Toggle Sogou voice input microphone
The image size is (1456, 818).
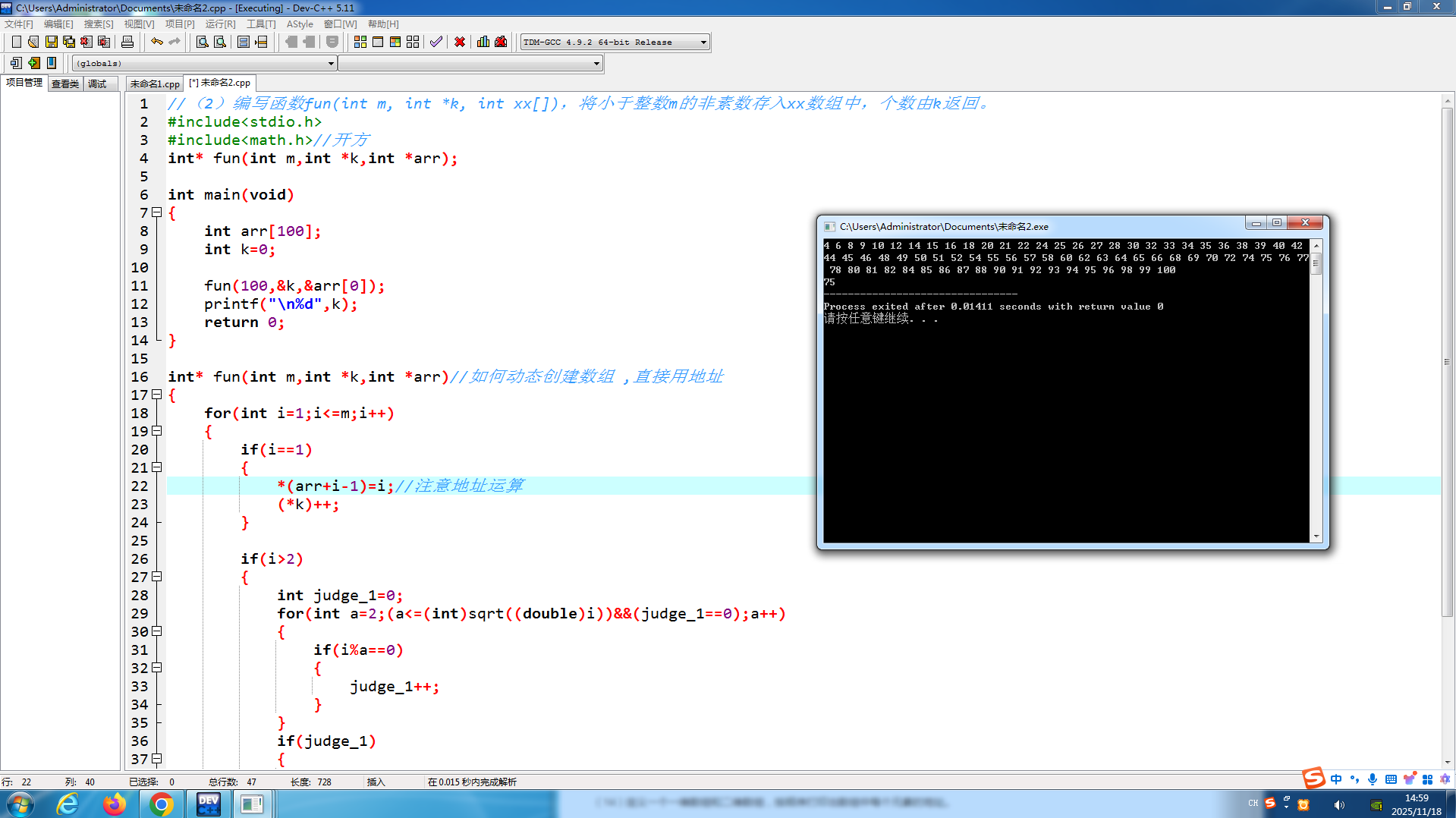tap(1373, 779)
